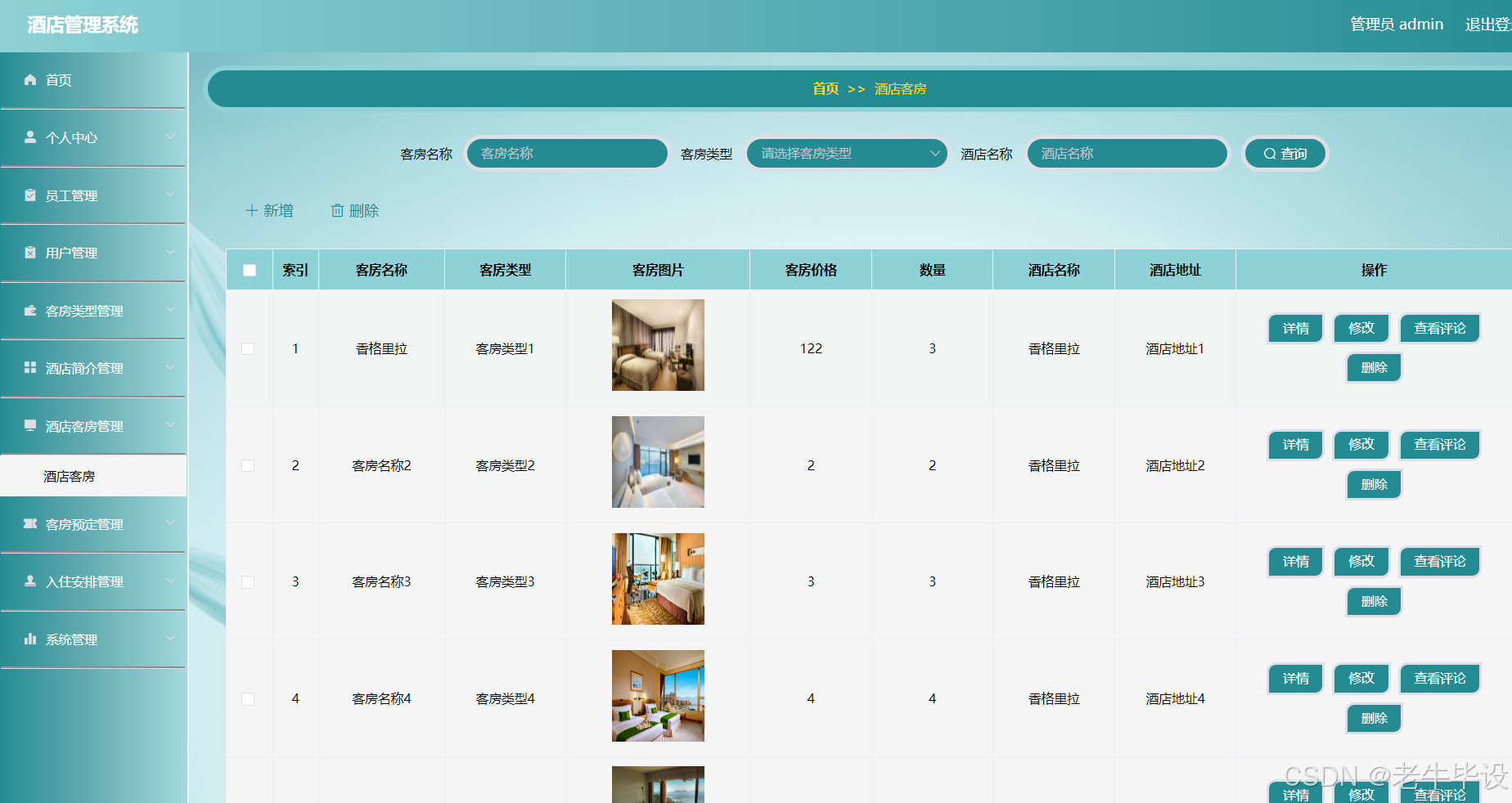The image size is (1512, 803).
Task: Click 删除 button for 香格里拉 index 1 row
Action: click(x=1374, y=368)
